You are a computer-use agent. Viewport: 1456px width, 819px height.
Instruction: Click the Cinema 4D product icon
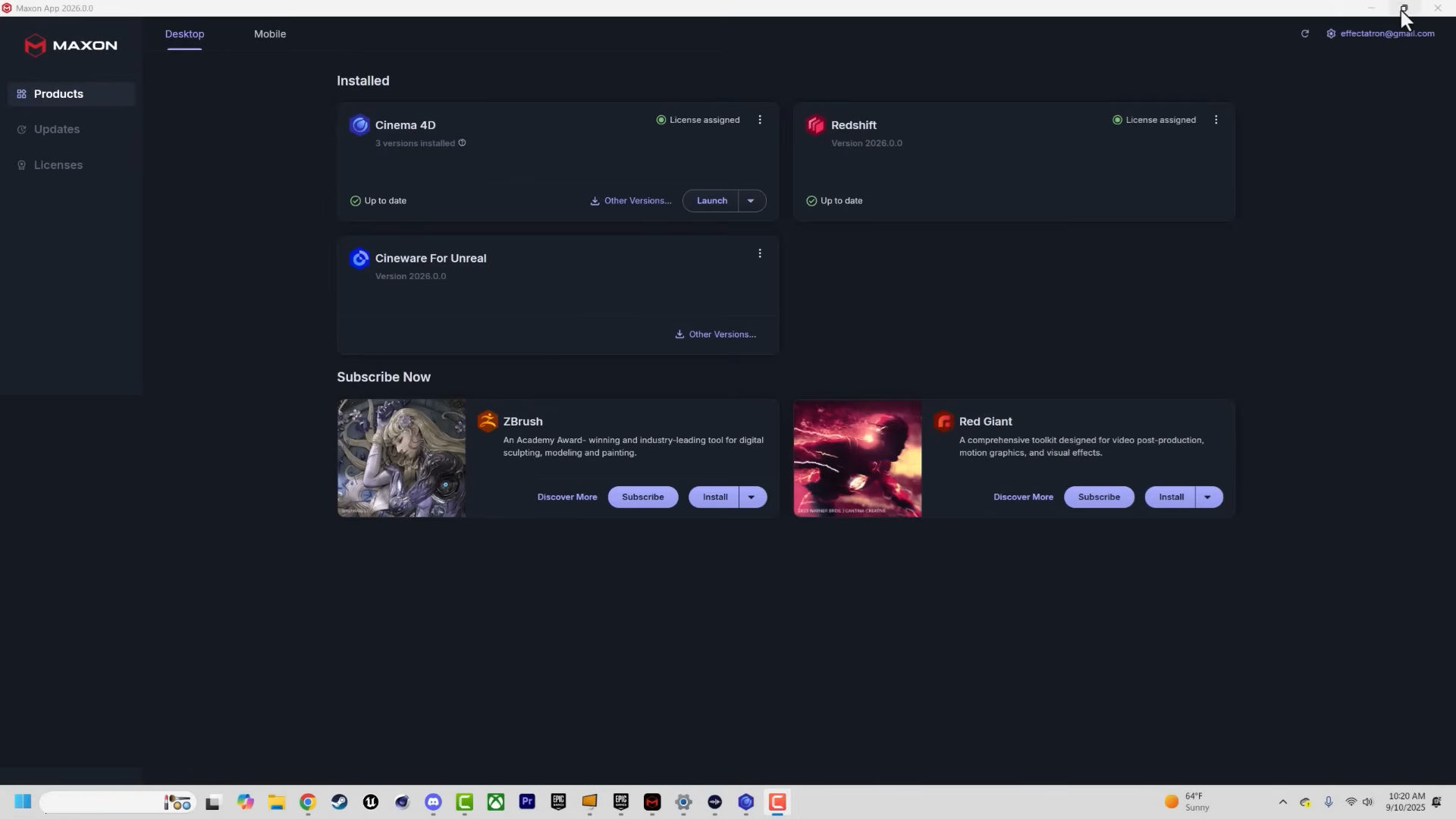[359, 125]
